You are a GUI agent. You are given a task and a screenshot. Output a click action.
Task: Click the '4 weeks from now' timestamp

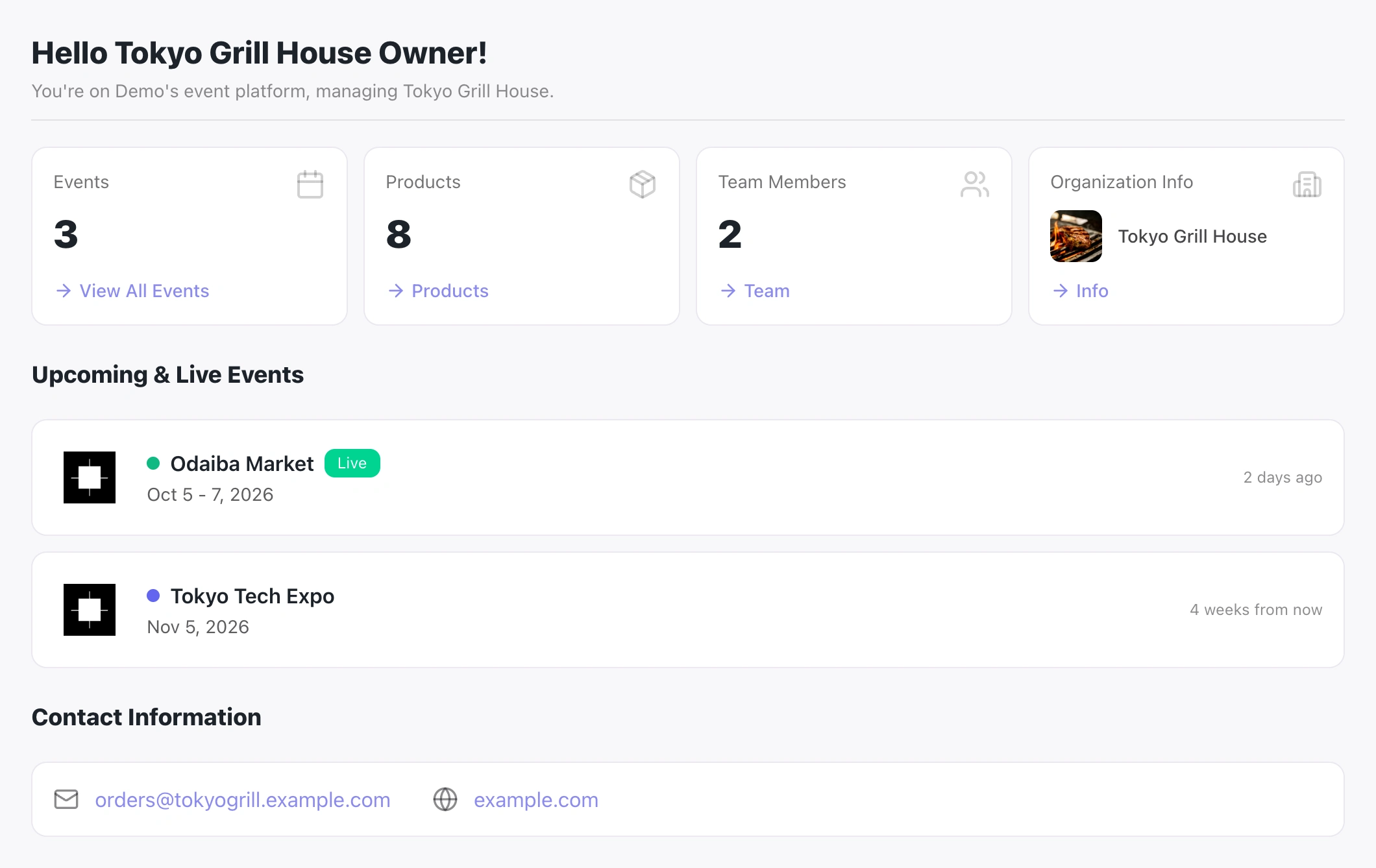click(x=1256, y=610)
